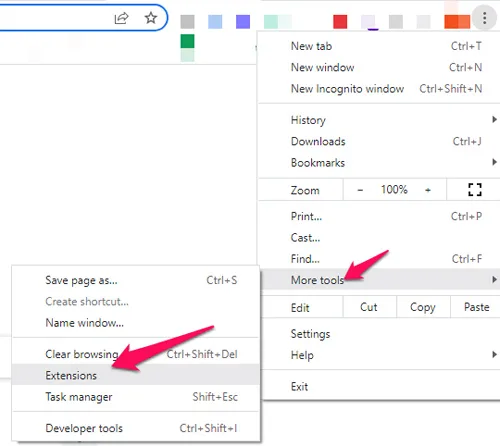Choose Save page as... in submenu
This screenshot has width=500, height=446.
[x=136, y=280]
